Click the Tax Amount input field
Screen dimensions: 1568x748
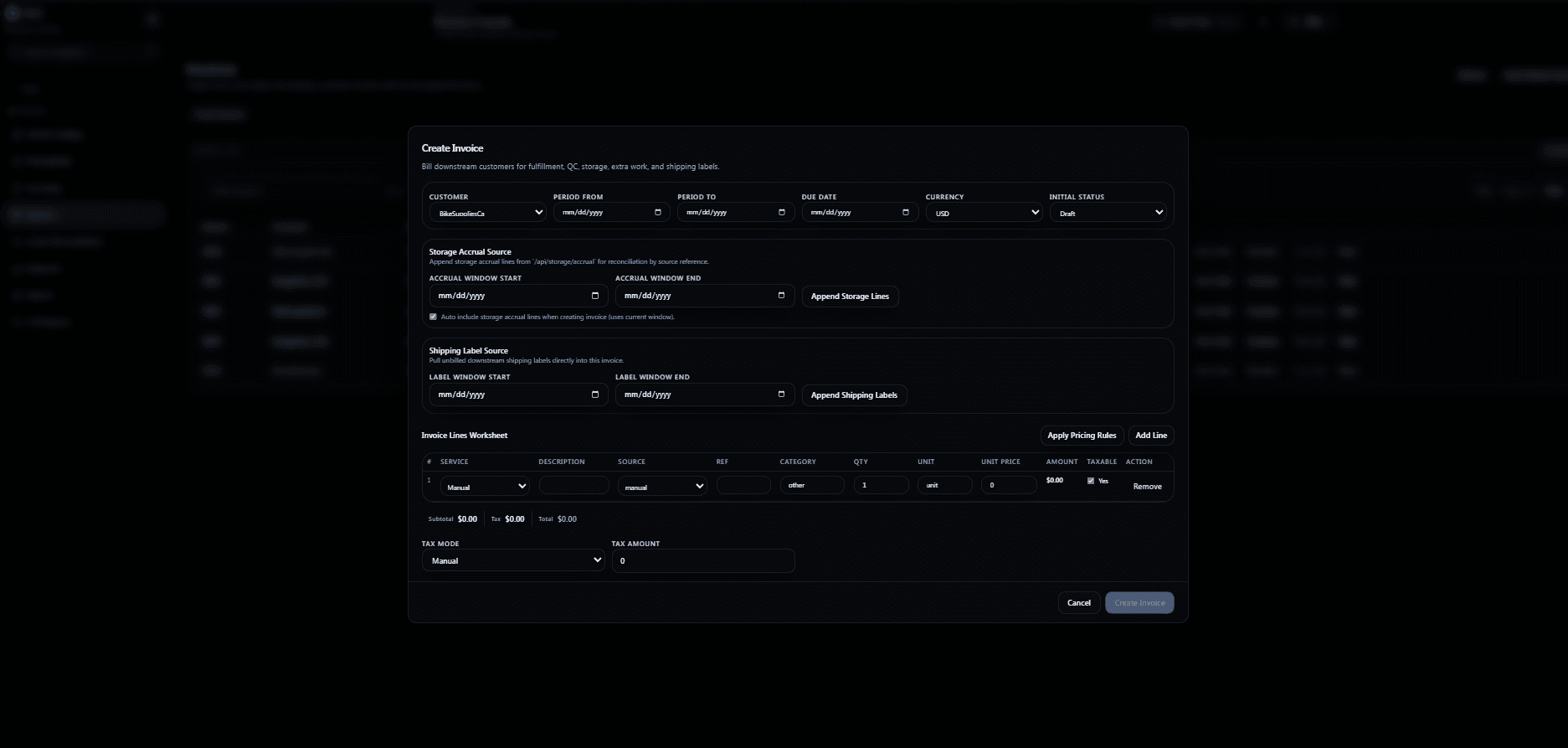click(703, 561)
